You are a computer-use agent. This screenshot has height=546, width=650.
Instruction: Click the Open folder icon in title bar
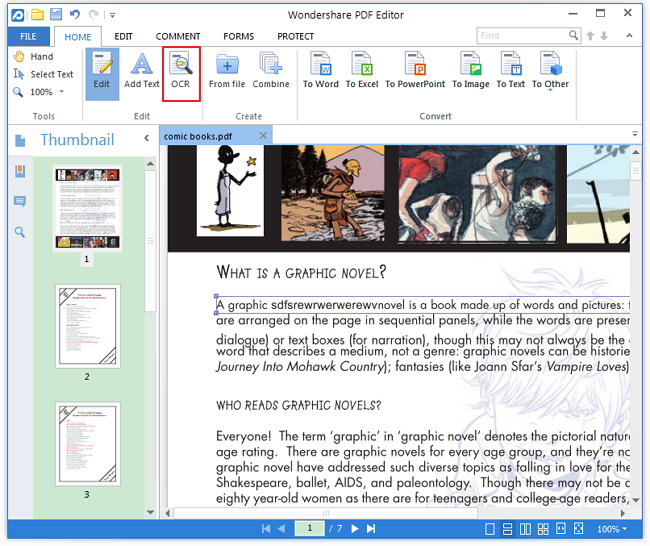pyautogui.click(x=37, y=15)
